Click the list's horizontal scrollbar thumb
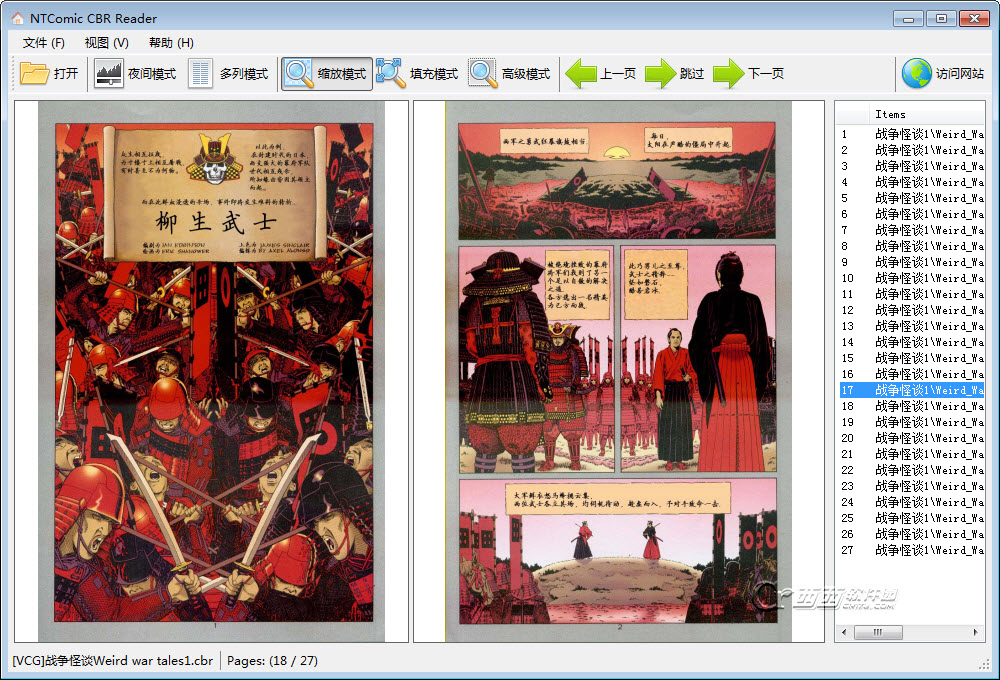This screenshot has height=680, width=1000. click(878, 632)
